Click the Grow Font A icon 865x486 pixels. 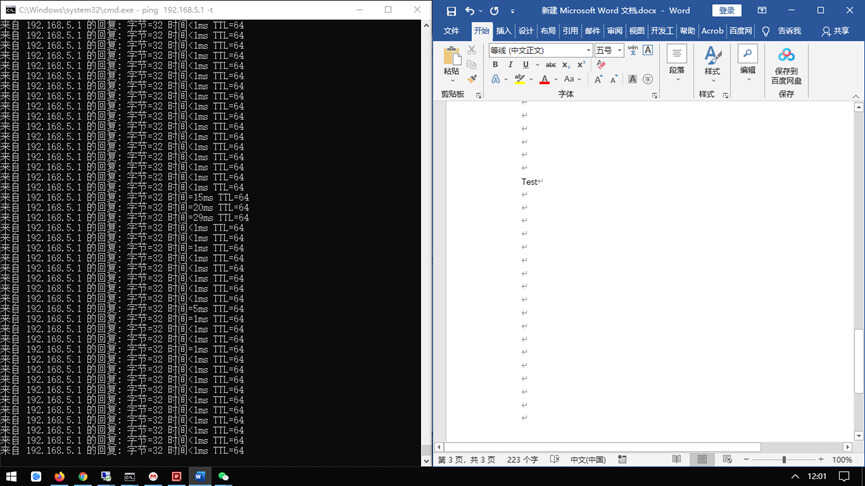click(x=599, y=80)
